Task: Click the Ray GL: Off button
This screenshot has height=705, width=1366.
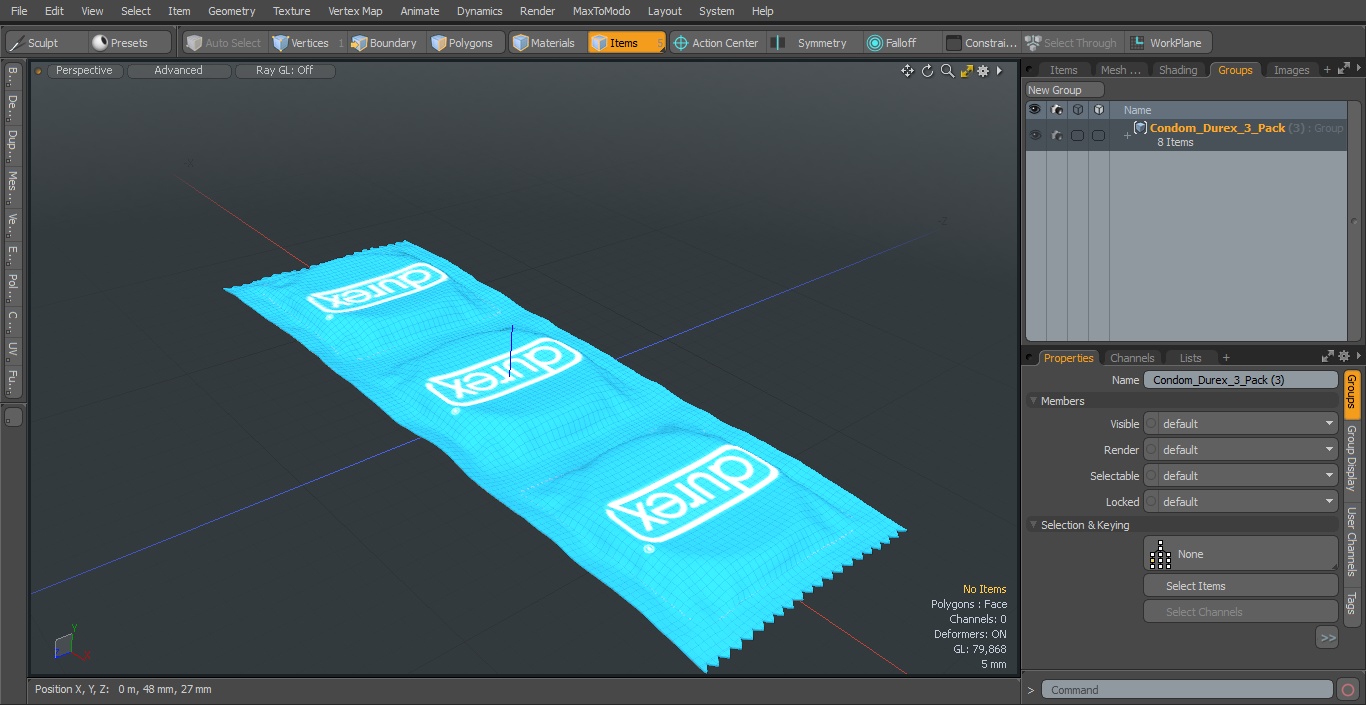Action: pyautogui.click(x=285, y=71)
